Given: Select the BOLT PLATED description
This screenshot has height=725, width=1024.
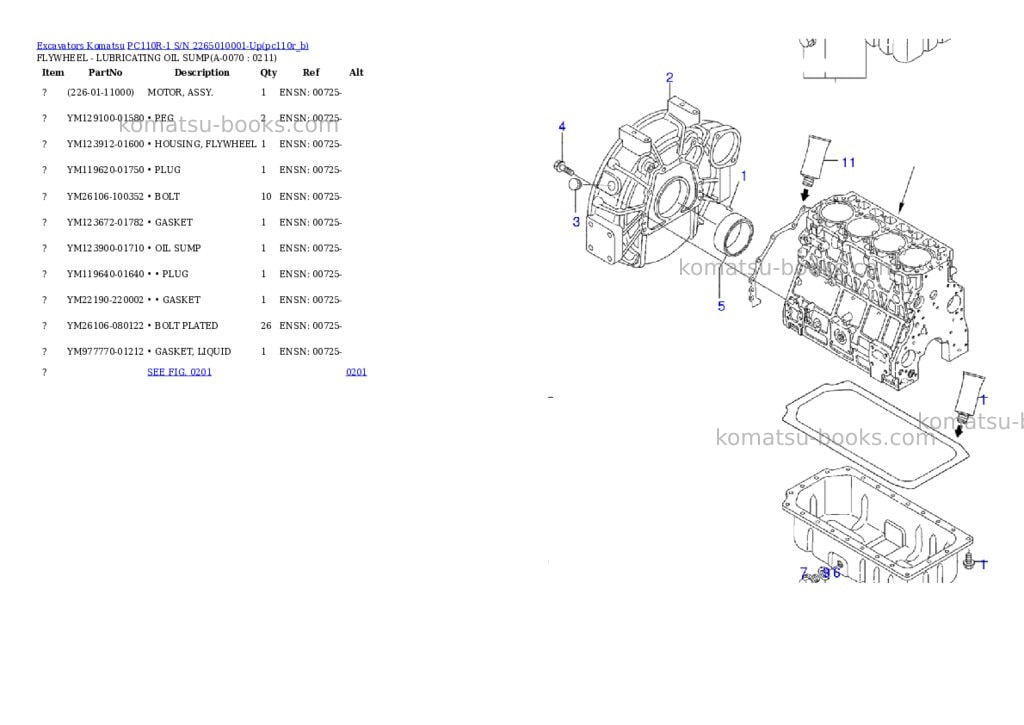Looking at the screenshot, I should [186, 326].
